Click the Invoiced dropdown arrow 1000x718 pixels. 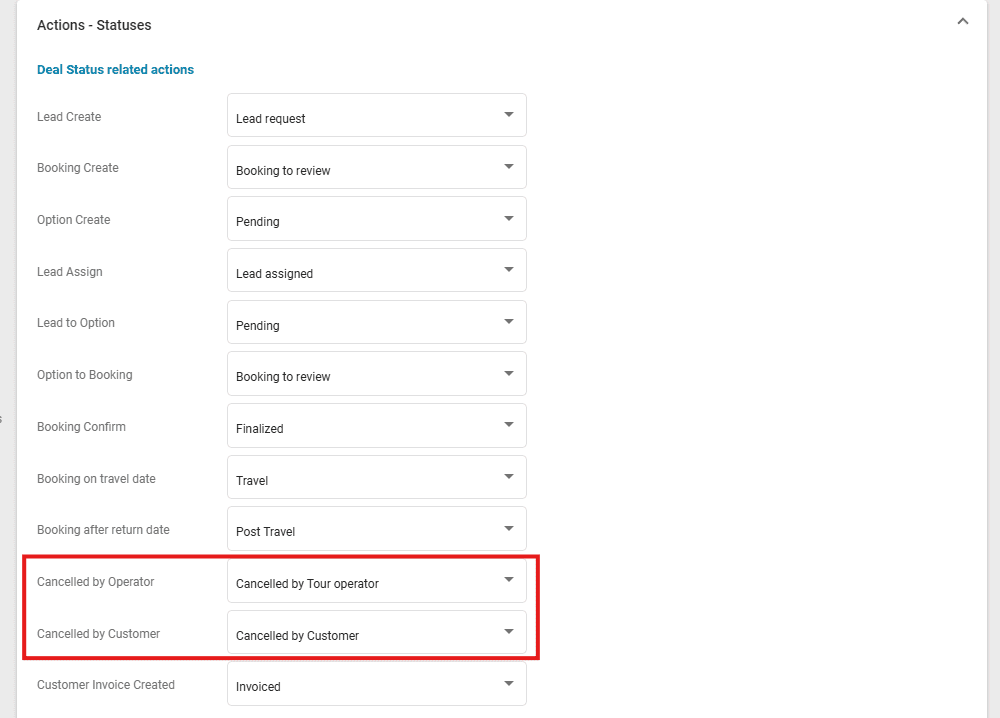tap(508, 684)
